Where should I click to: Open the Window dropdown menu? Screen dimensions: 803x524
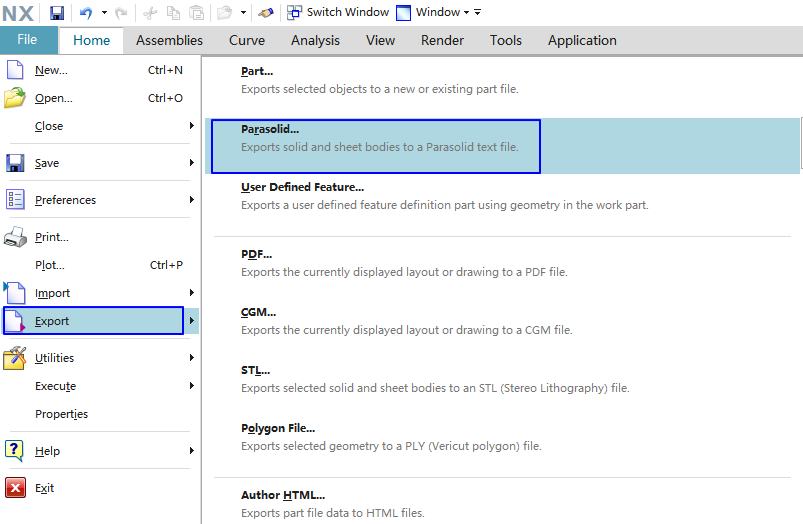point(433,12)
